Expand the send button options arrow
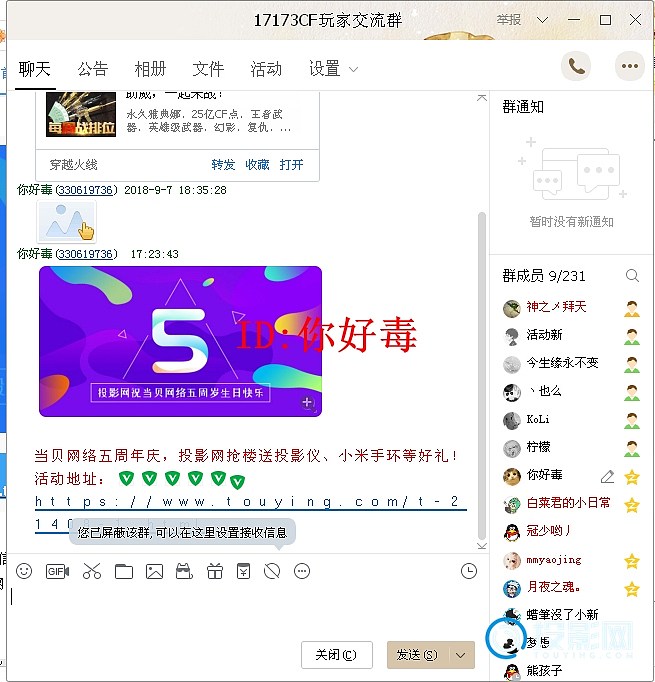The height and width of the screenshot is (682, 655). click(461, 655)
